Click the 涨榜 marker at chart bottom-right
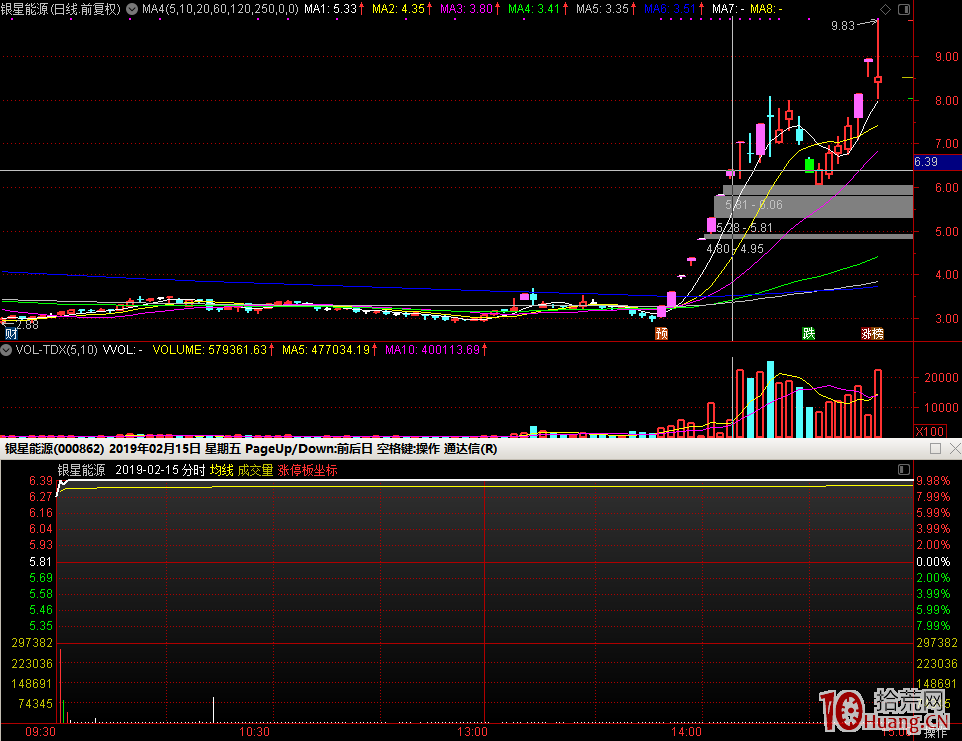962x741 pixels. coord(872,333)
